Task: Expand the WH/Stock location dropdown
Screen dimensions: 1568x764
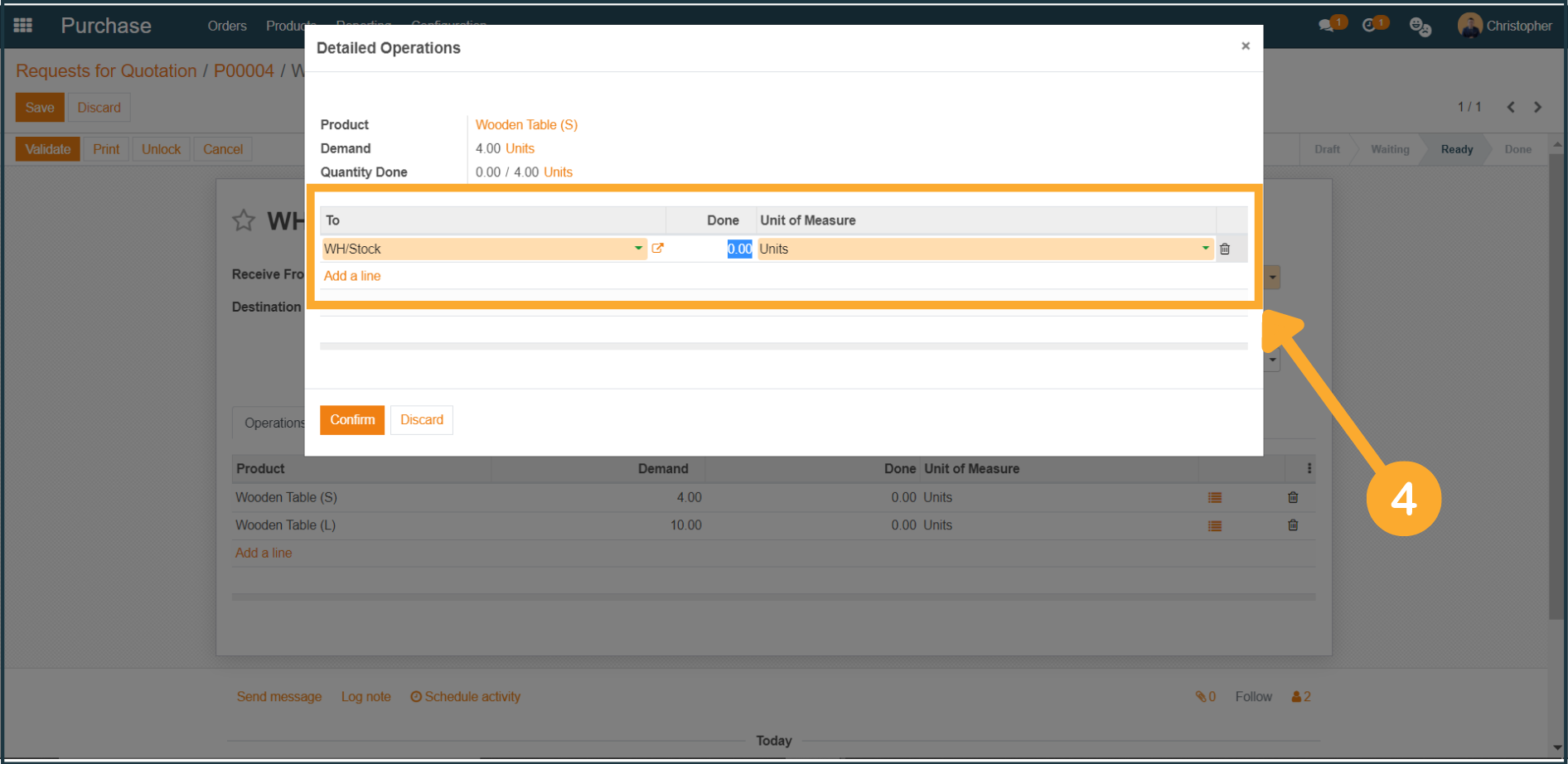Action: coord(638,249)
